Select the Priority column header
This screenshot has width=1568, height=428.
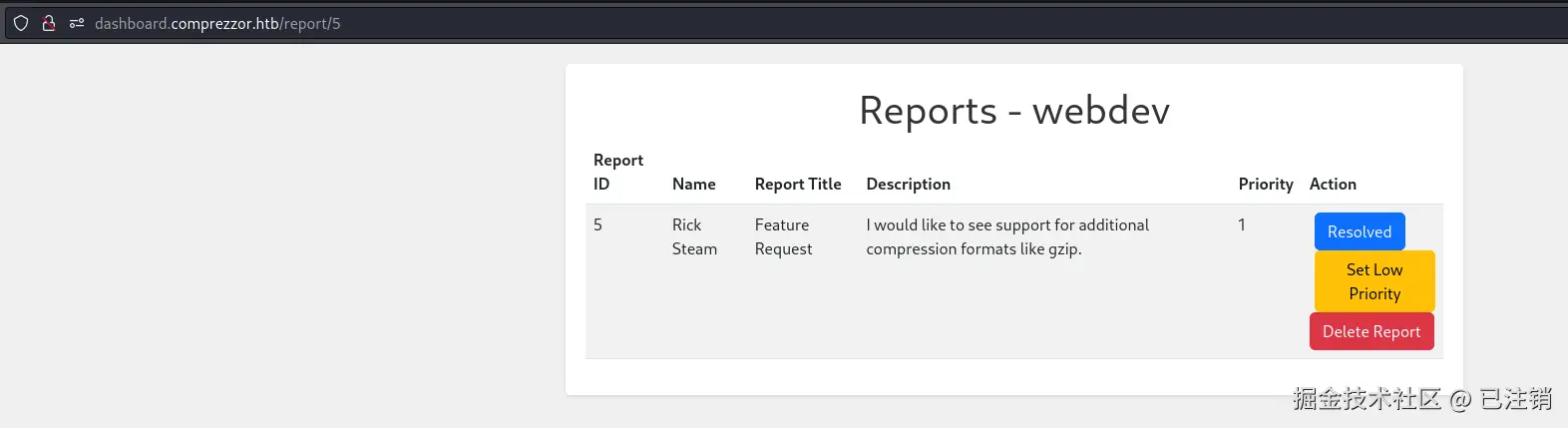pos(1265,184)
